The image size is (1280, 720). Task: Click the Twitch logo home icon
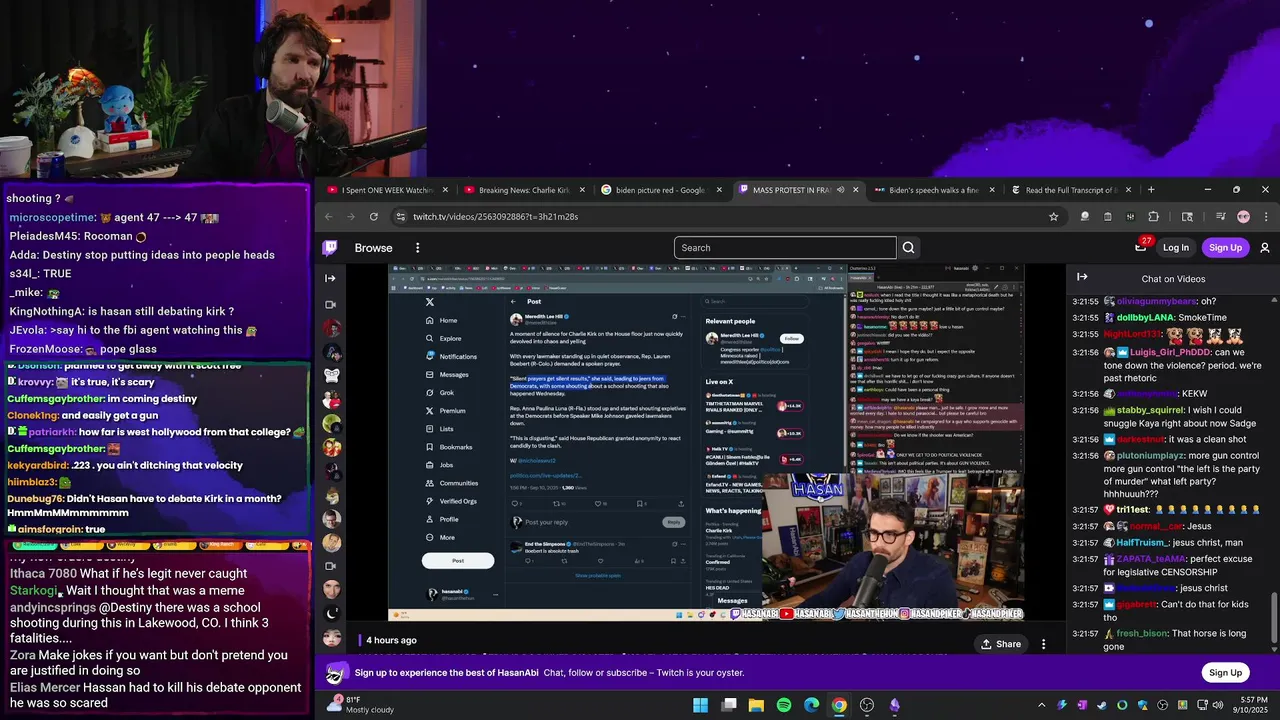pyautogui.click(x=330, y=248)
